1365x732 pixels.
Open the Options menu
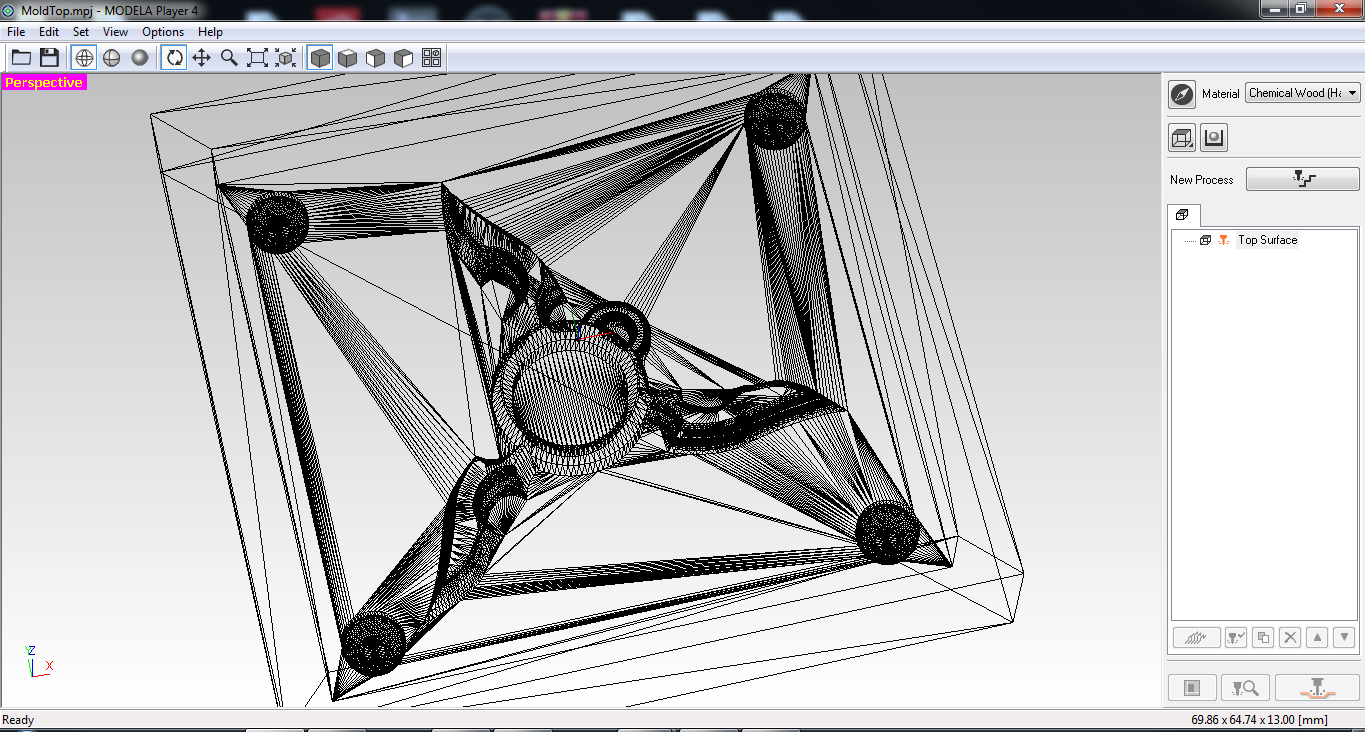pyautogui.click(x=163, y=32)
